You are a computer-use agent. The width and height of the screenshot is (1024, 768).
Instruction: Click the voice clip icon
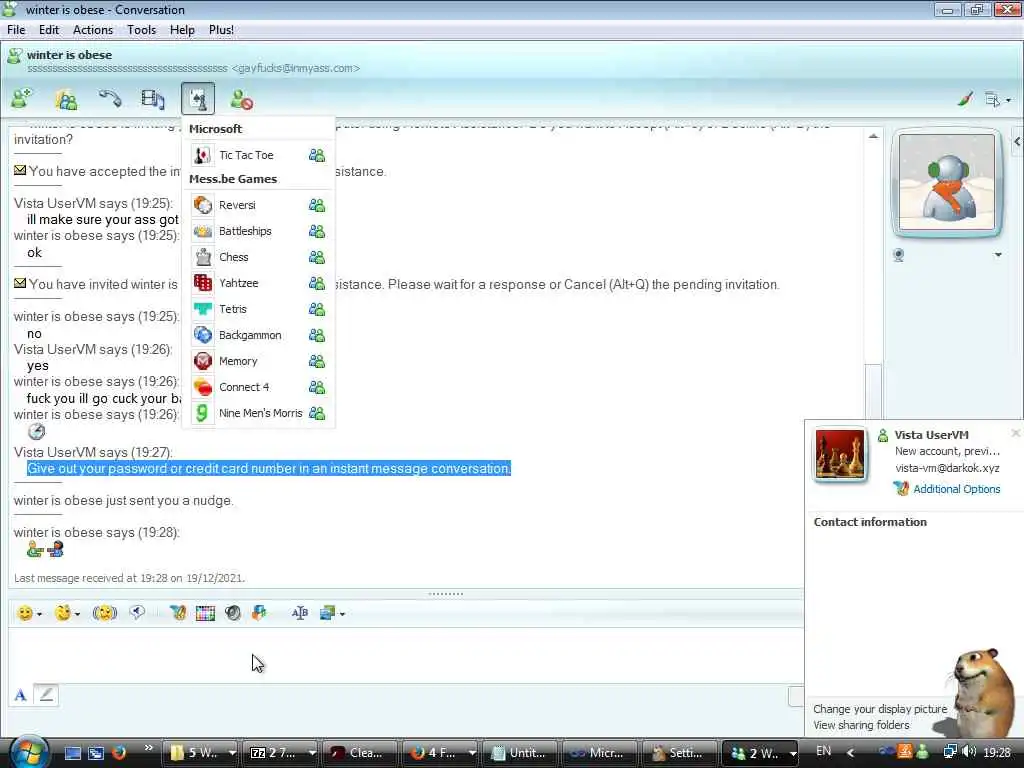pyautogui.click(x=136, y=613)
